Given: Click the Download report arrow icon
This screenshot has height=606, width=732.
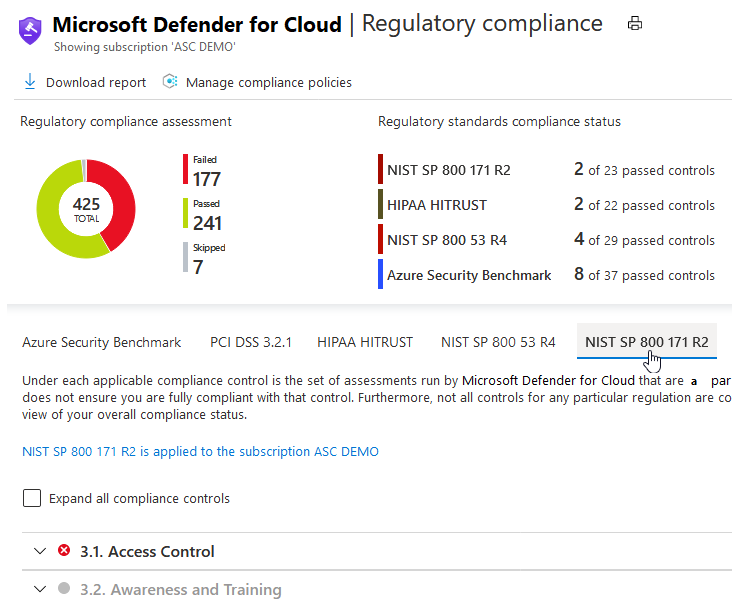Looking at the screenshot, I should [x=30, y=82].
